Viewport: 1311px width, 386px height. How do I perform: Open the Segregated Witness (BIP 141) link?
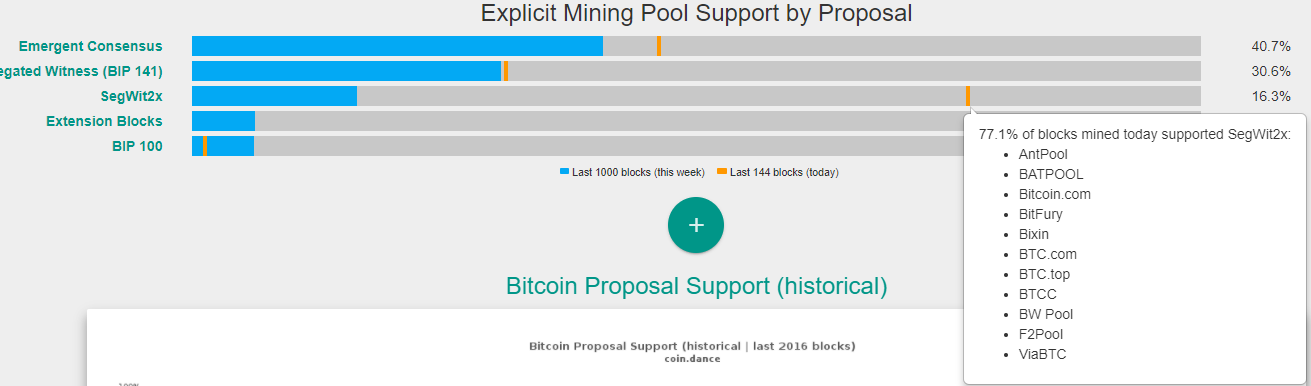[81, 71]
